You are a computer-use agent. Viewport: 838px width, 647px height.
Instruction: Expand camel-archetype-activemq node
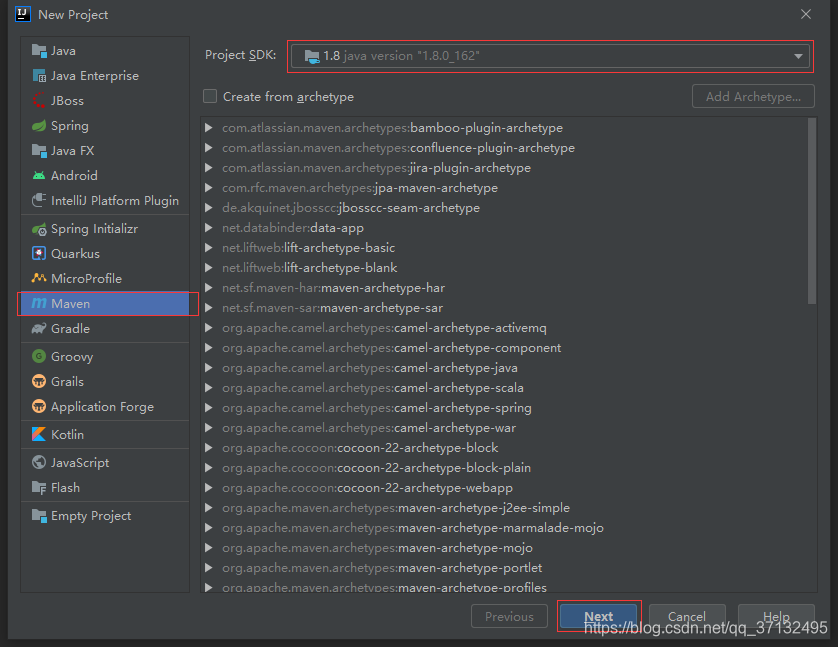[x=209, y=328]
